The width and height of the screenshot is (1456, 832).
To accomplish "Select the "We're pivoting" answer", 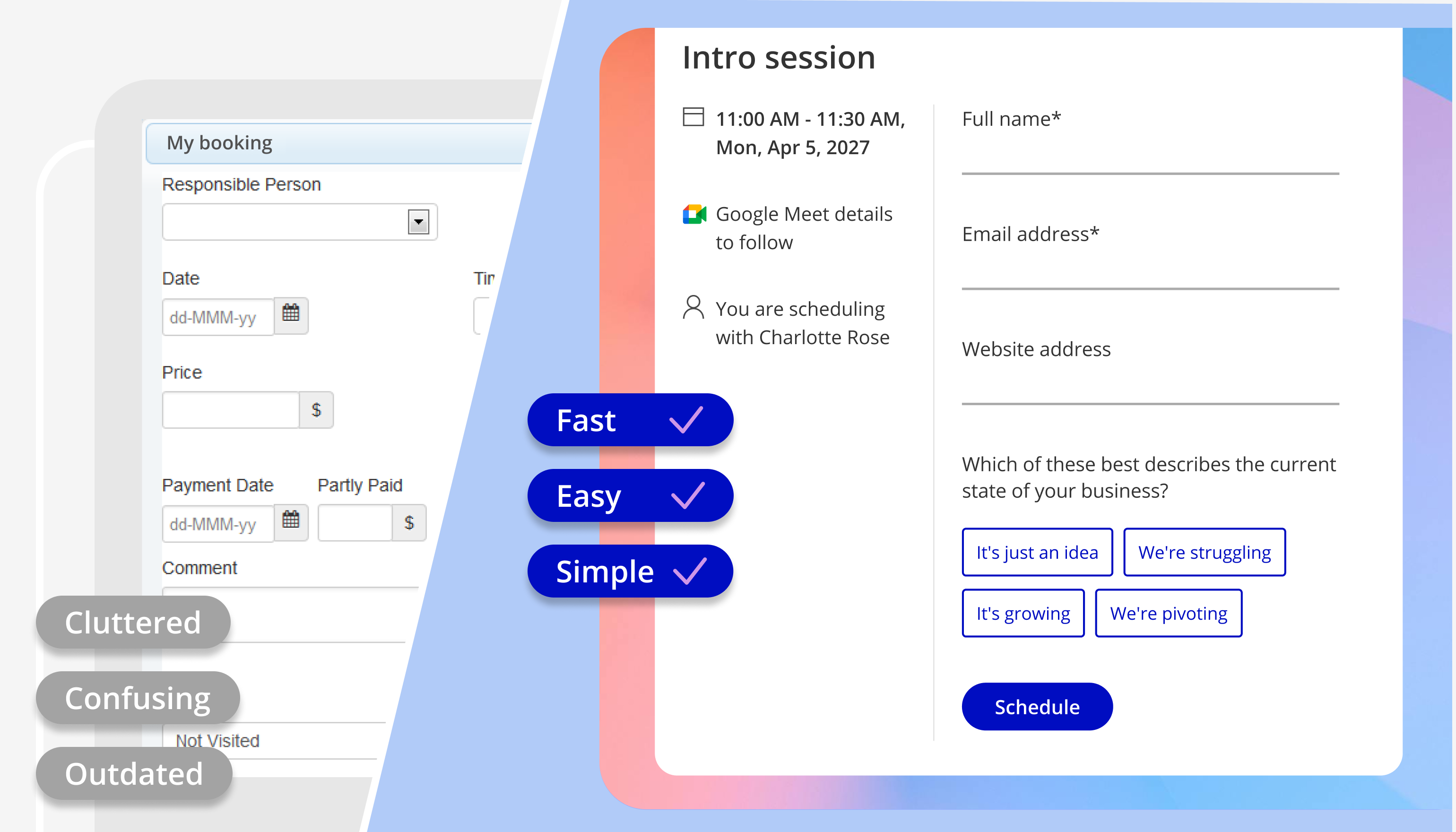I will point(1168,613).
